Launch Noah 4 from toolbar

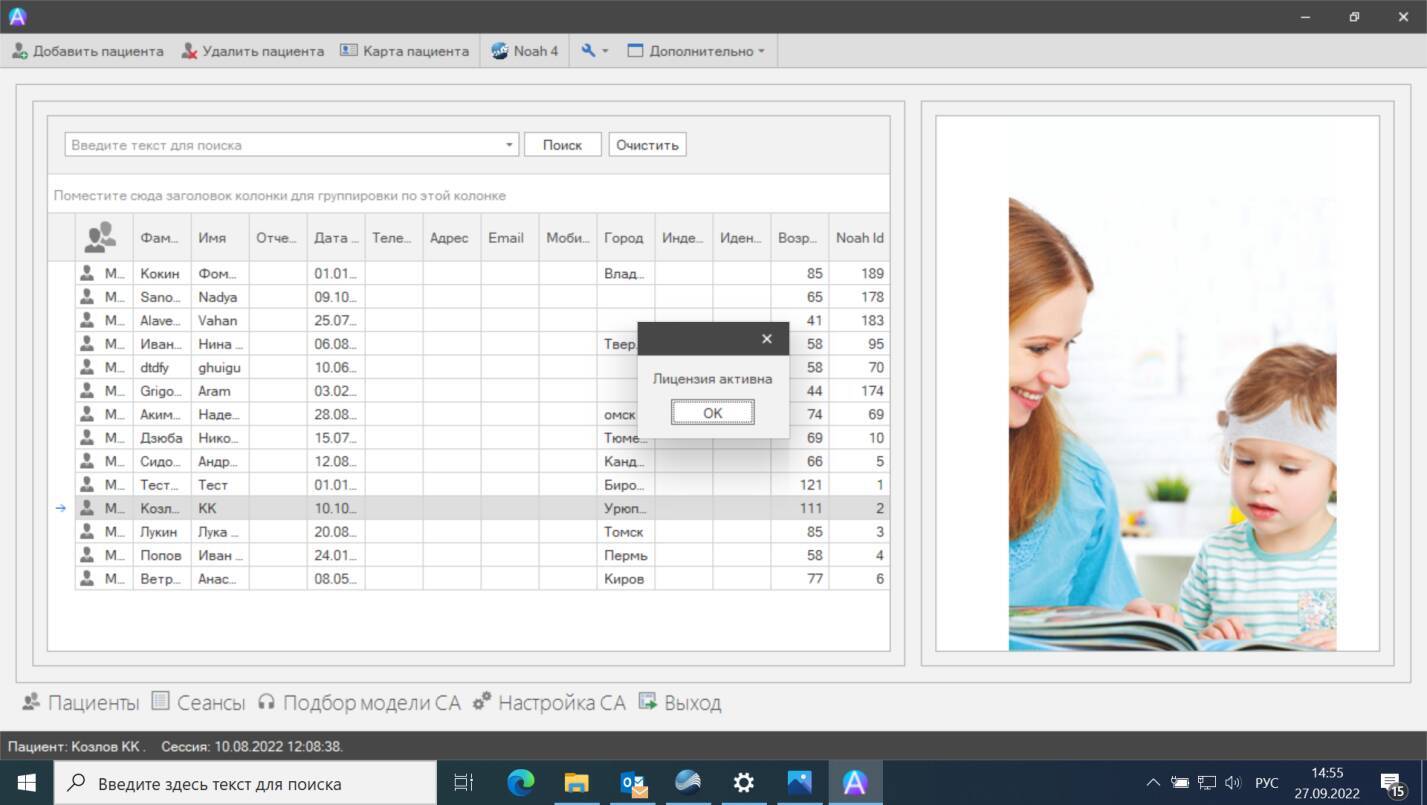click(x=525, y=51)
